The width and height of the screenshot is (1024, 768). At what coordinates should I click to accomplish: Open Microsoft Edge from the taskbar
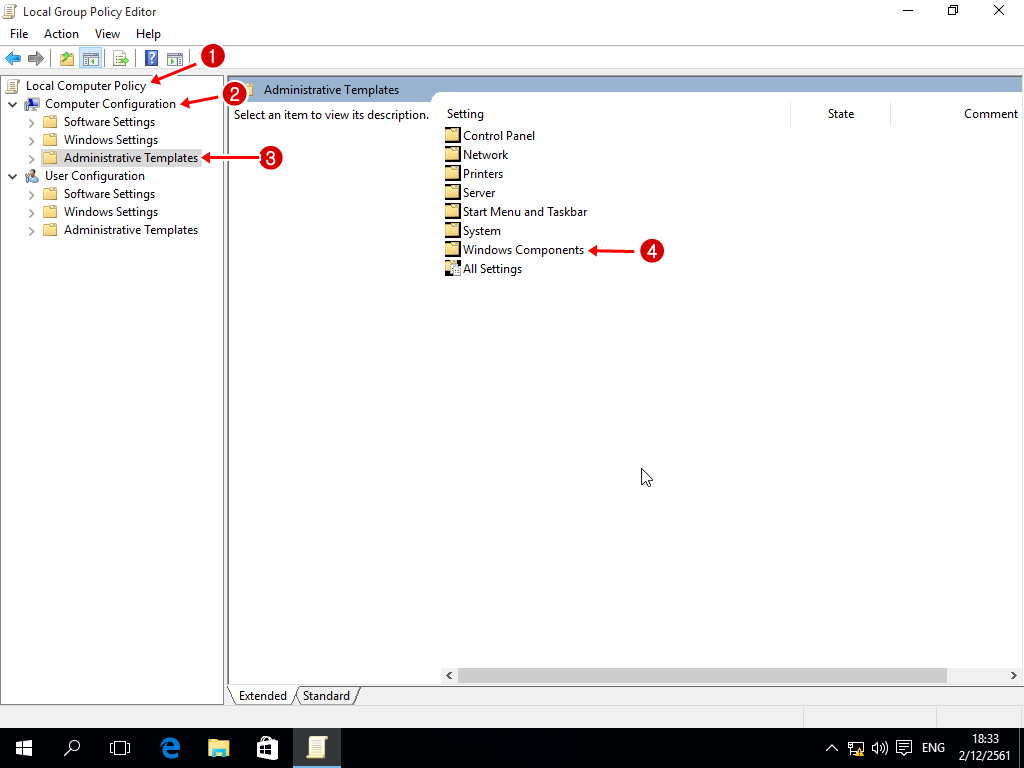[170, 747]
